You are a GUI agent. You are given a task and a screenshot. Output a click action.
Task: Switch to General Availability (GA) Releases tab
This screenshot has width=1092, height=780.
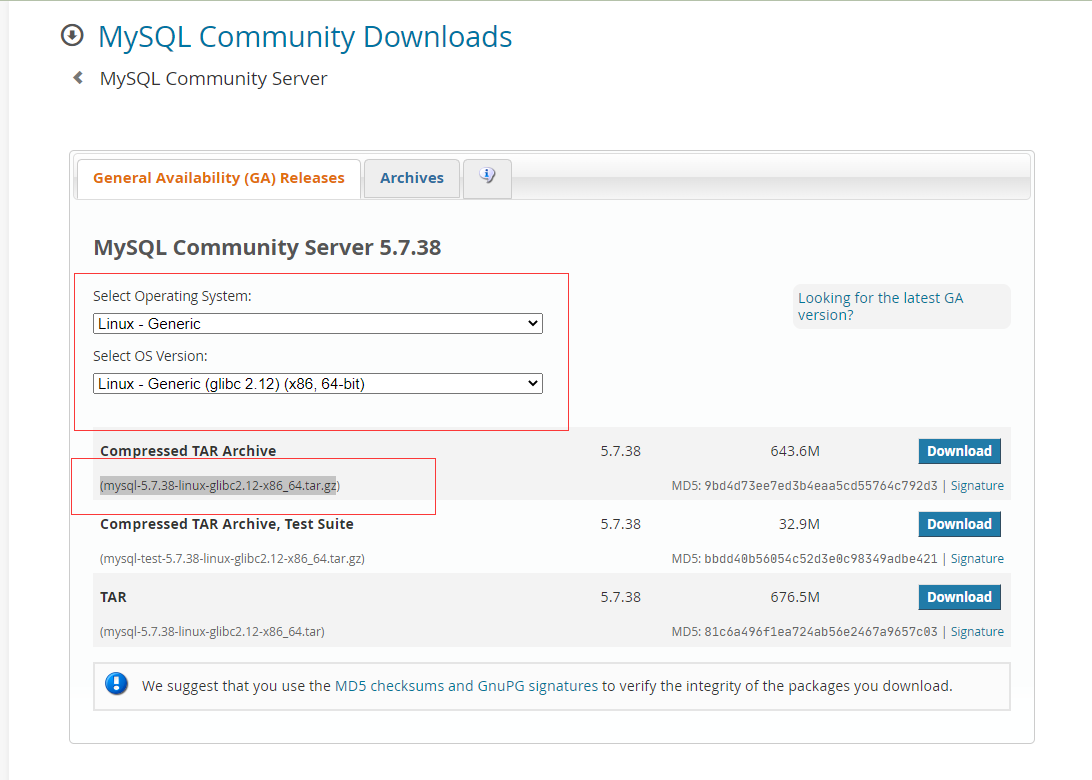[x=219, y=178]
